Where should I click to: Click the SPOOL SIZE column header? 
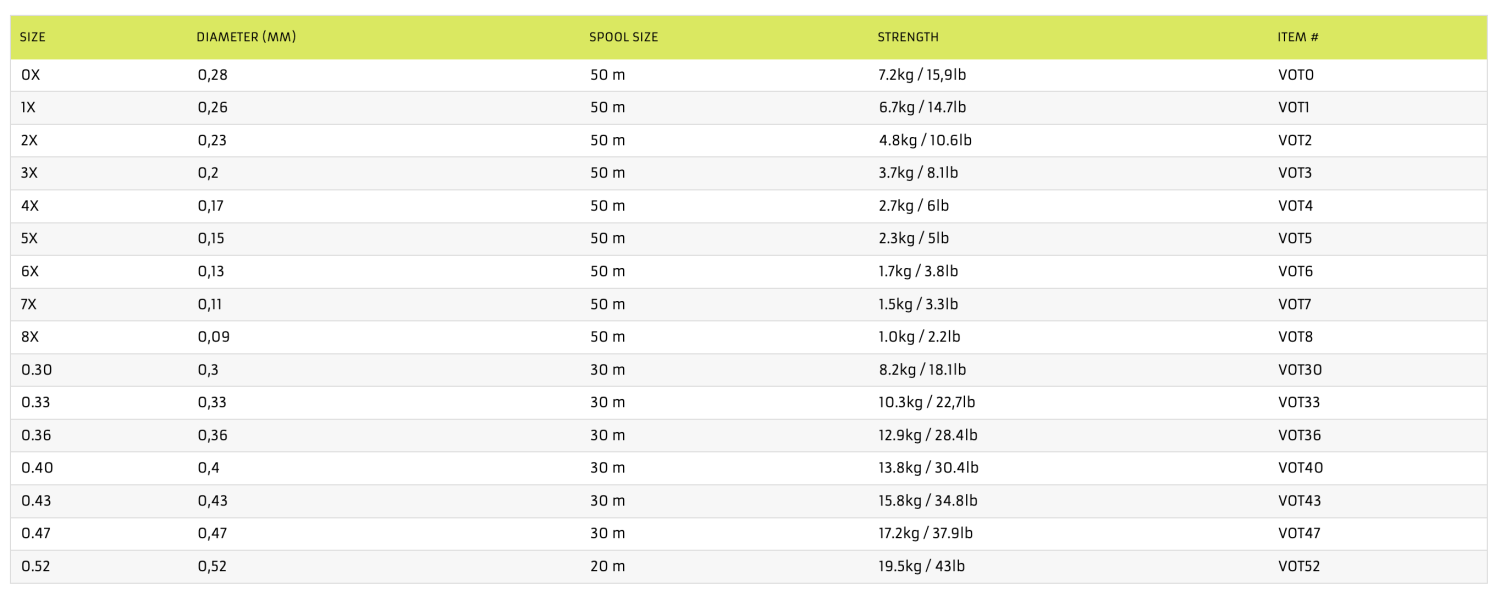pos(623,37)
